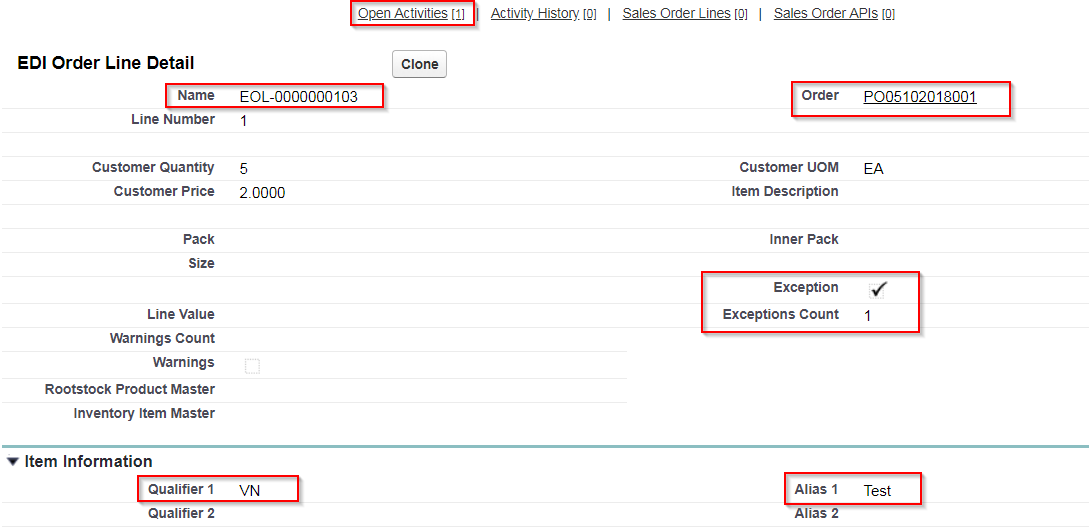1089x527 pixels.
Task: Click the Item Description label
Action: (785, 191)
